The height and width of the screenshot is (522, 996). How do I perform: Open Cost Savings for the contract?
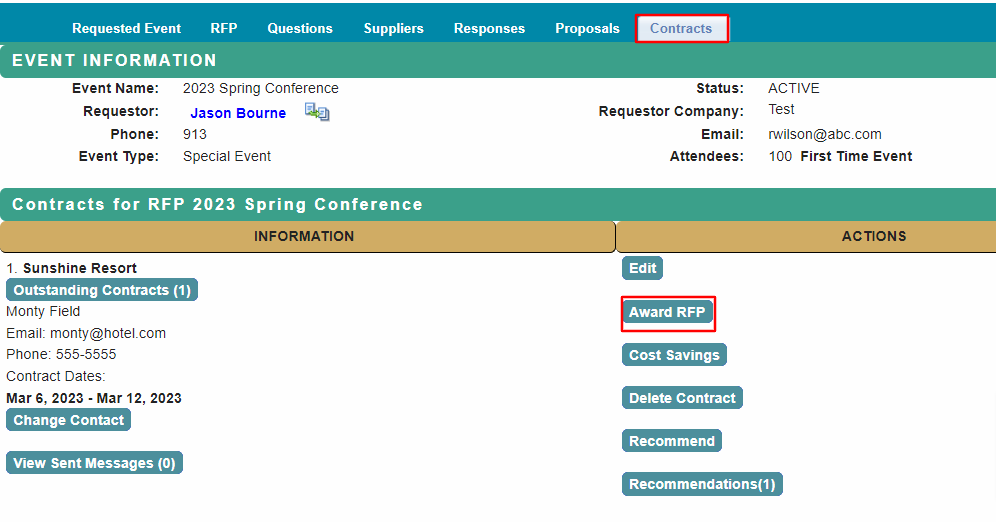point(674,355)
